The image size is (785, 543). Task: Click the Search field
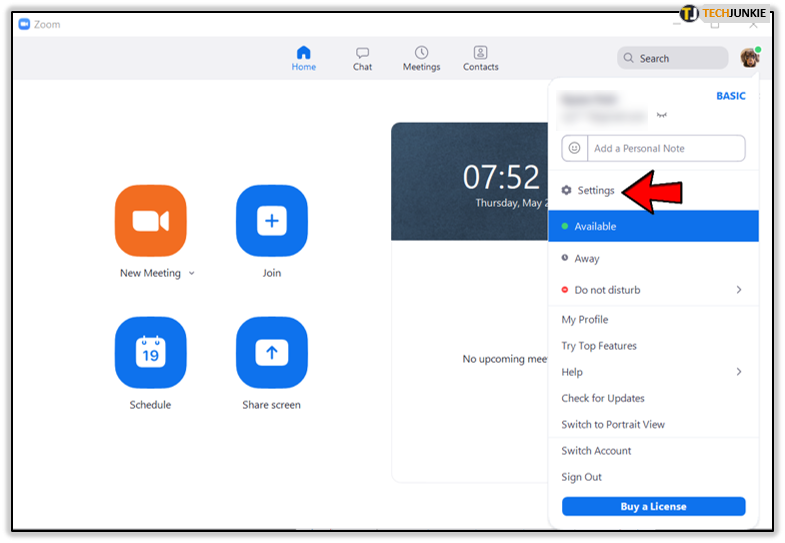(x=672, y=58)
